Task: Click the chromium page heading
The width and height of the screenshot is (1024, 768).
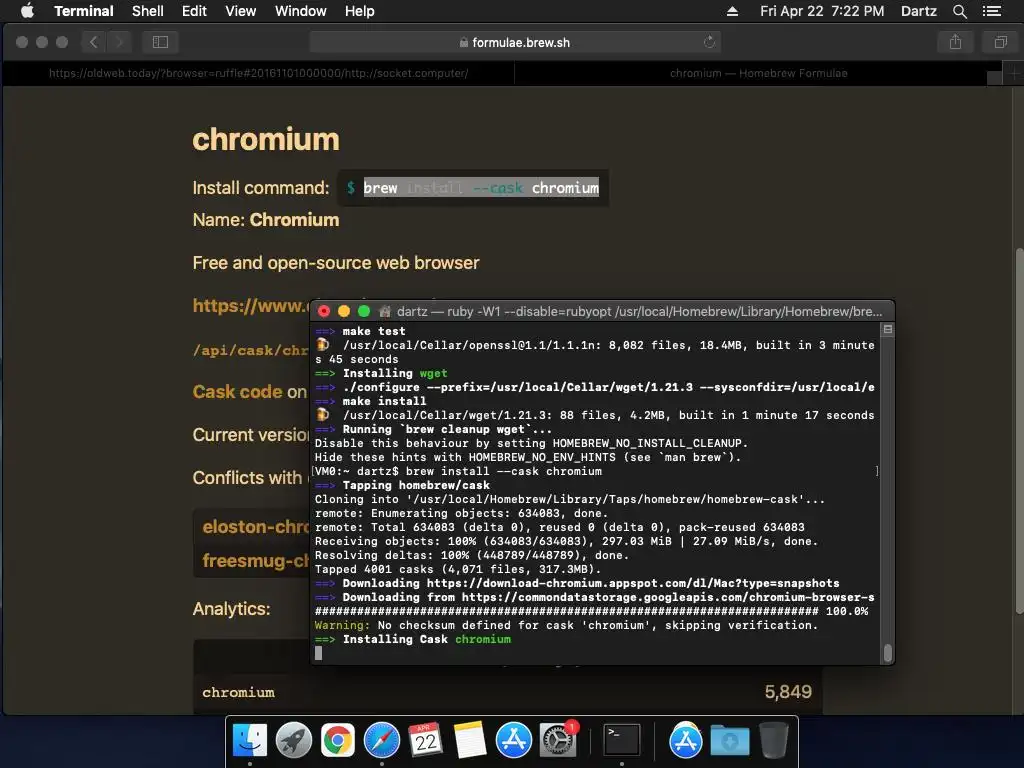Action: click(266, 140)
